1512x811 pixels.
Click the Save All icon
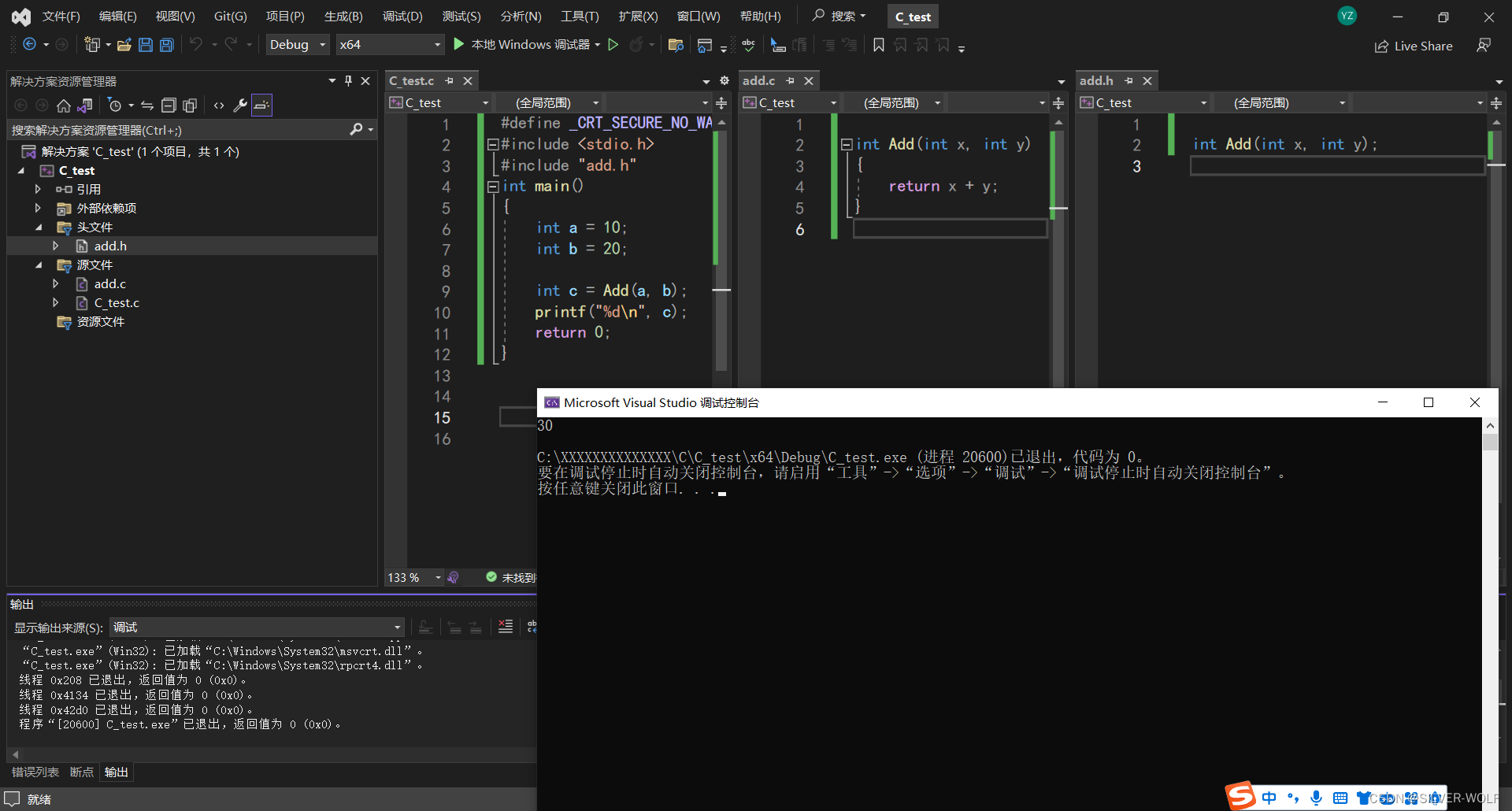tap(167, 45)
